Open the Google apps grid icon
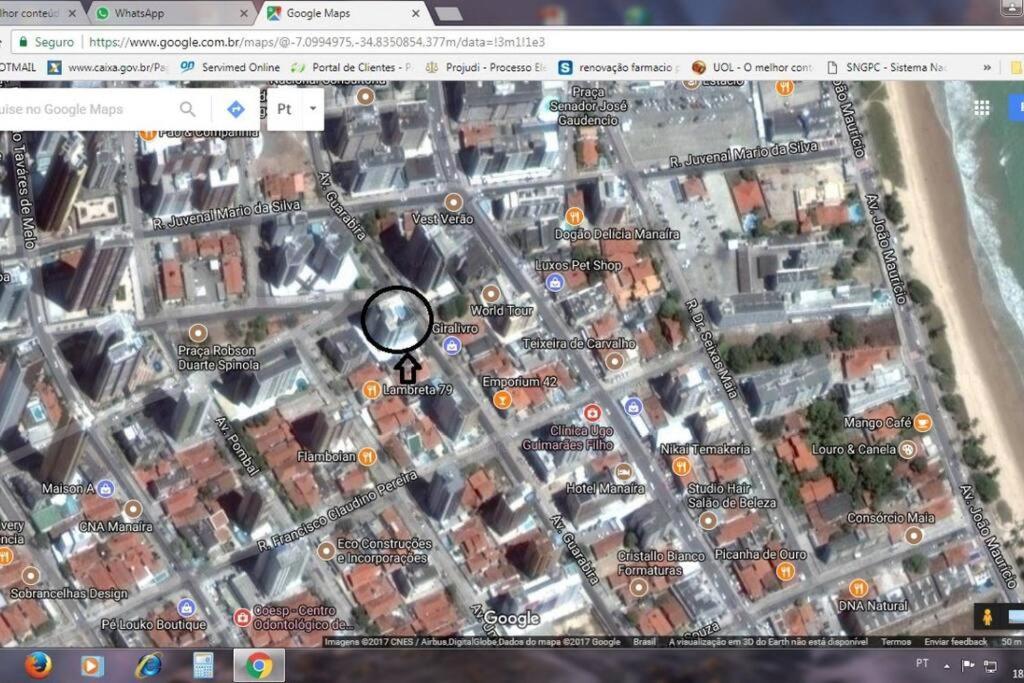Viewport: 1024px width, 683px height. (x=982, y=108)
